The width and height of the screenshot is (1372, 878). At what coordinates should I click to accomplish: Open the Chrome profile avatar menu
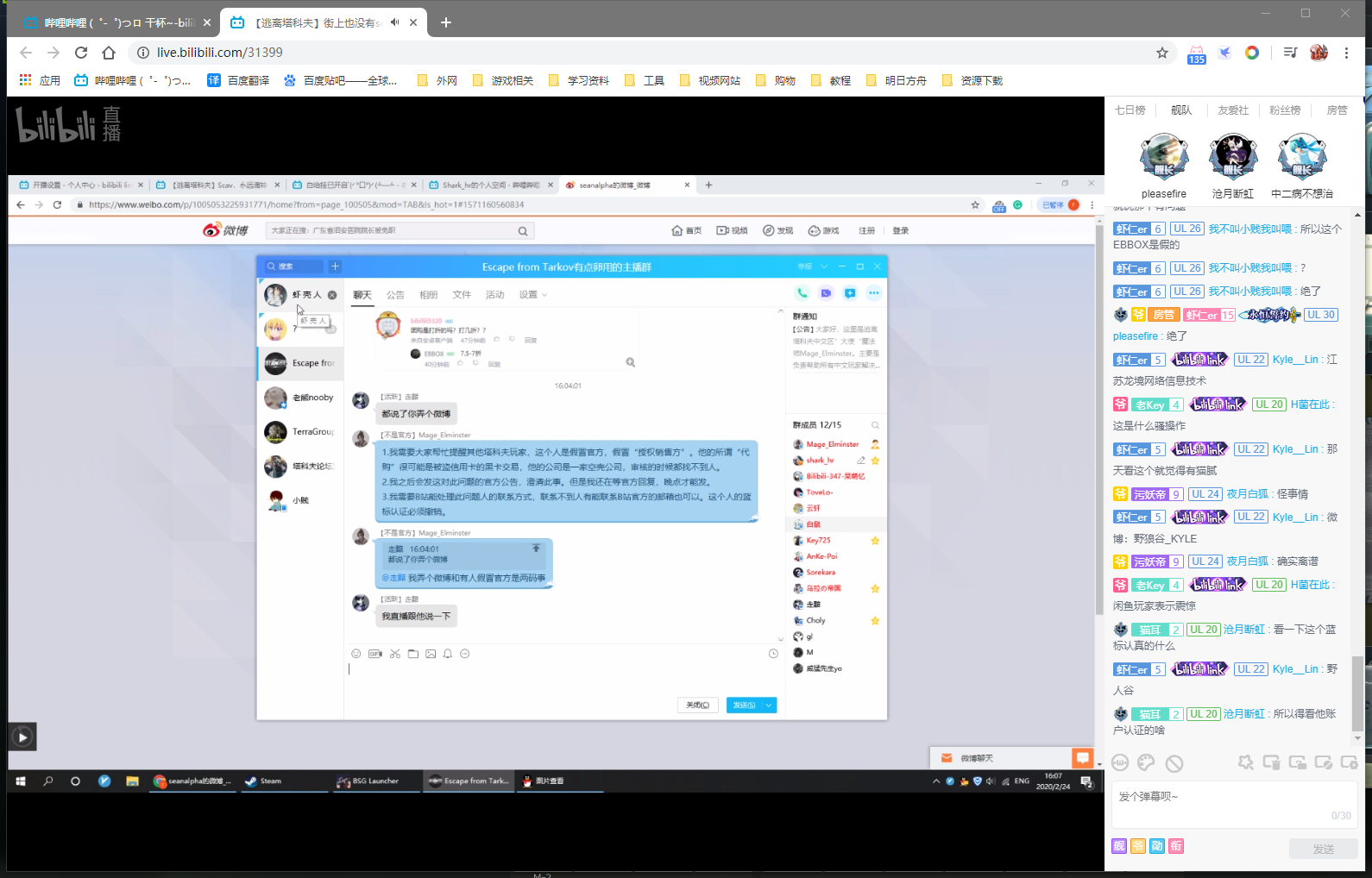point(1319,53)
